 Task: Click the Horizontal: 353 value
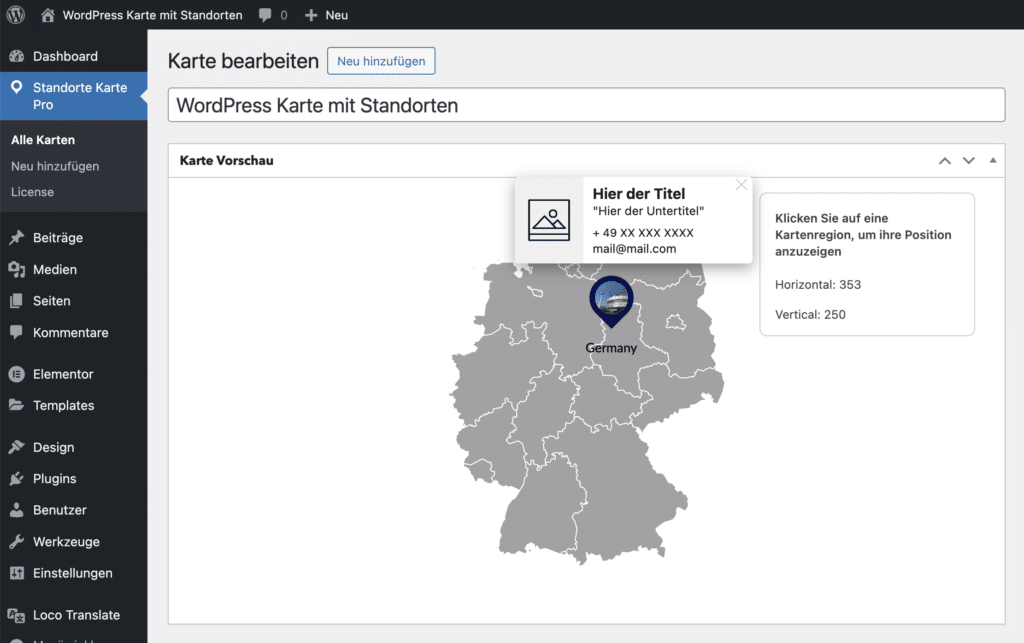[x=818, y=285]
